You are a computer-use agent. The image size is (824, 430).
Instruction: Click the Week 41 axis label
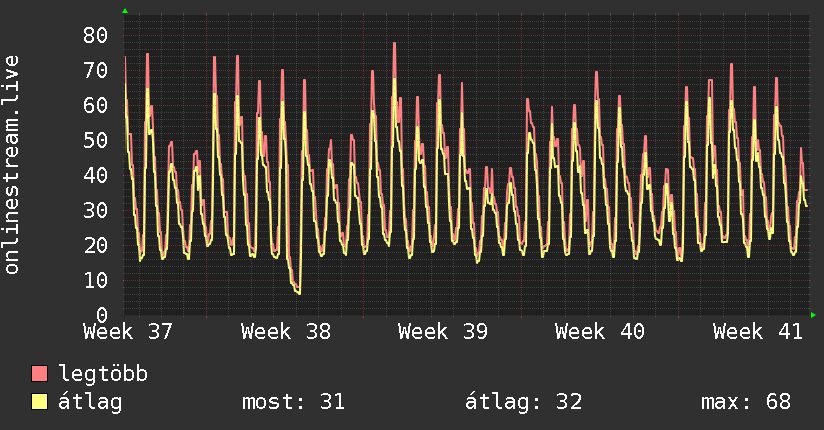[758, 332]
